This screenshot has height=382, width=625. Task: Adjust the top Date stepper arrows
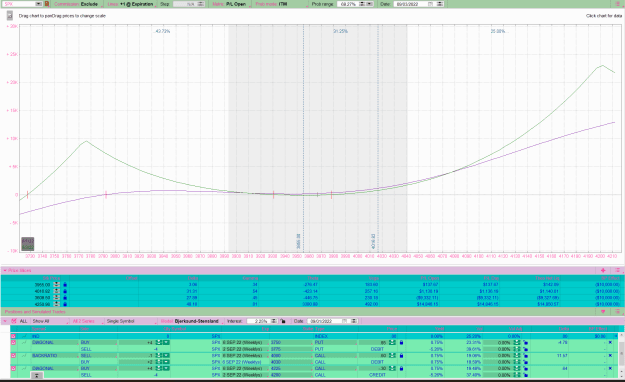[440, 4]
